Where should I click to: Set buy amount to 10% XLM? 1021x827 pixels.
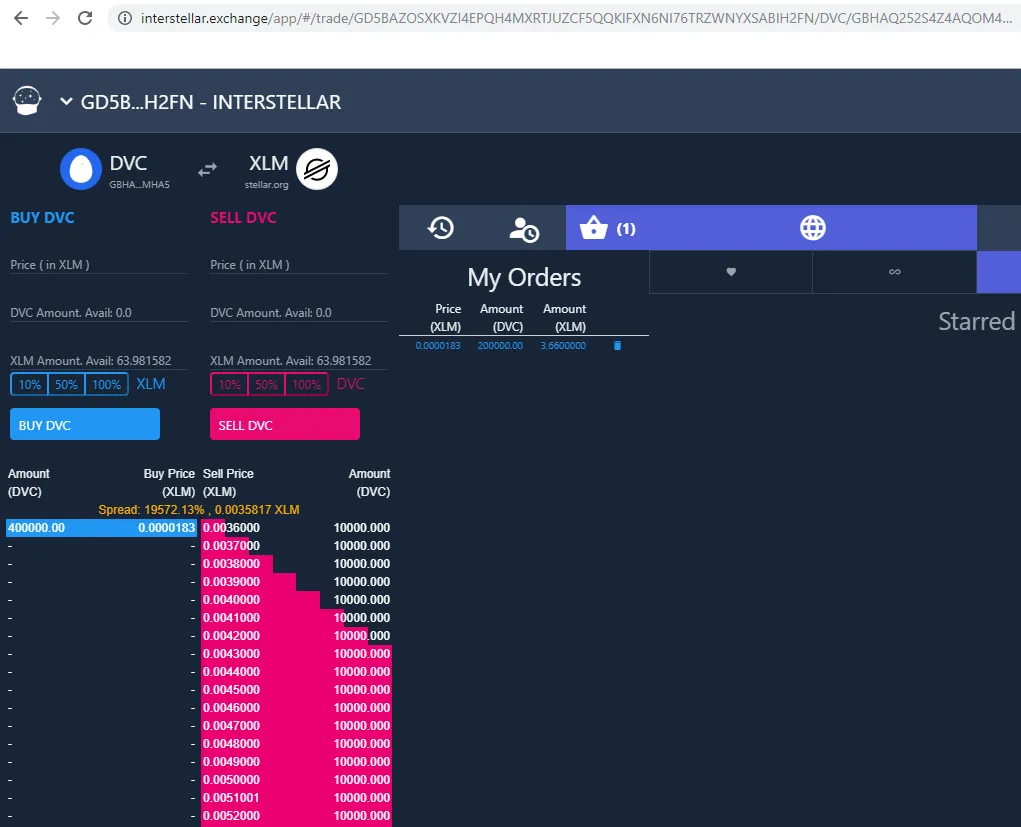(x=29, y=384)
